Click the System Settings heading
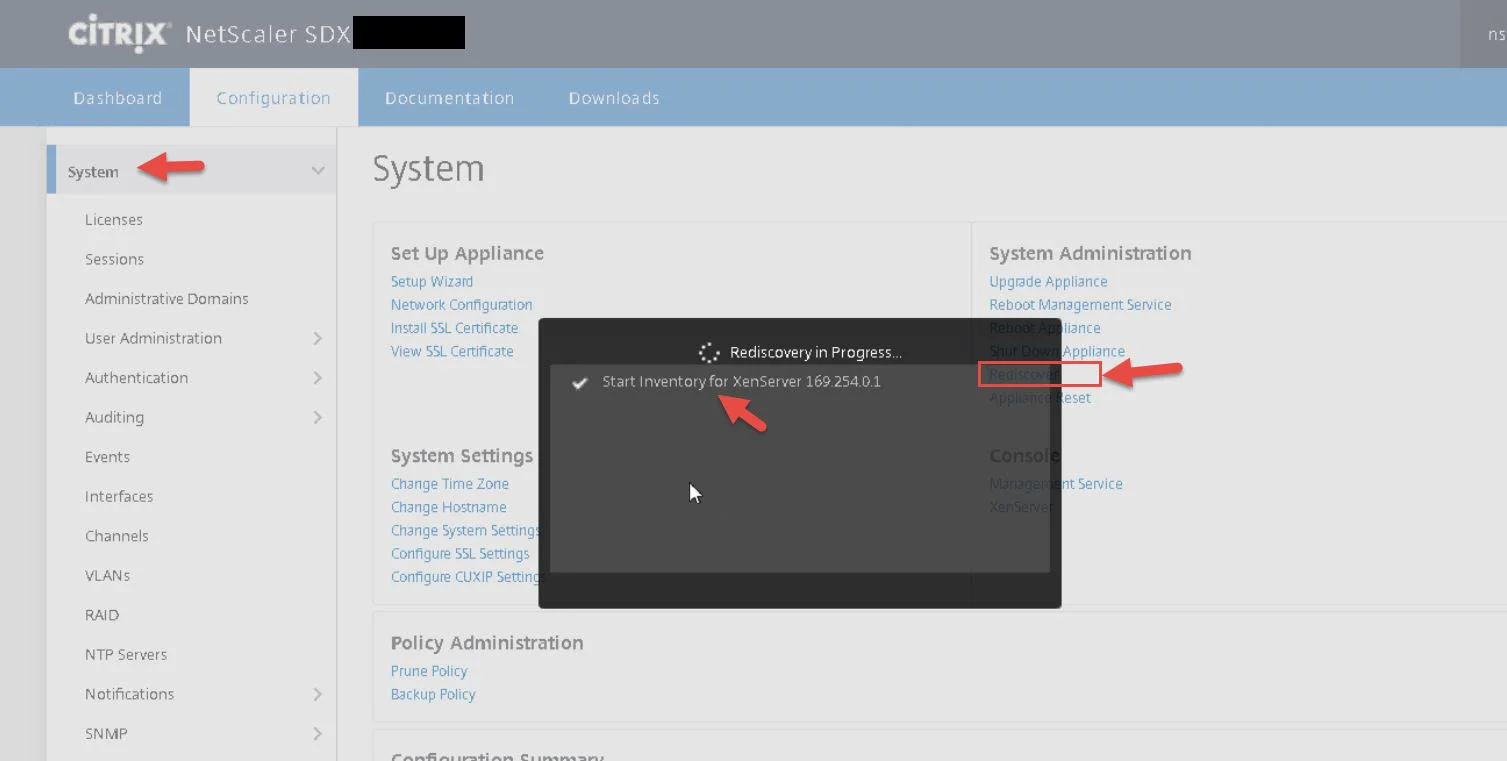Viewport: 1507px width, 761px height. [x=462, y=456]
